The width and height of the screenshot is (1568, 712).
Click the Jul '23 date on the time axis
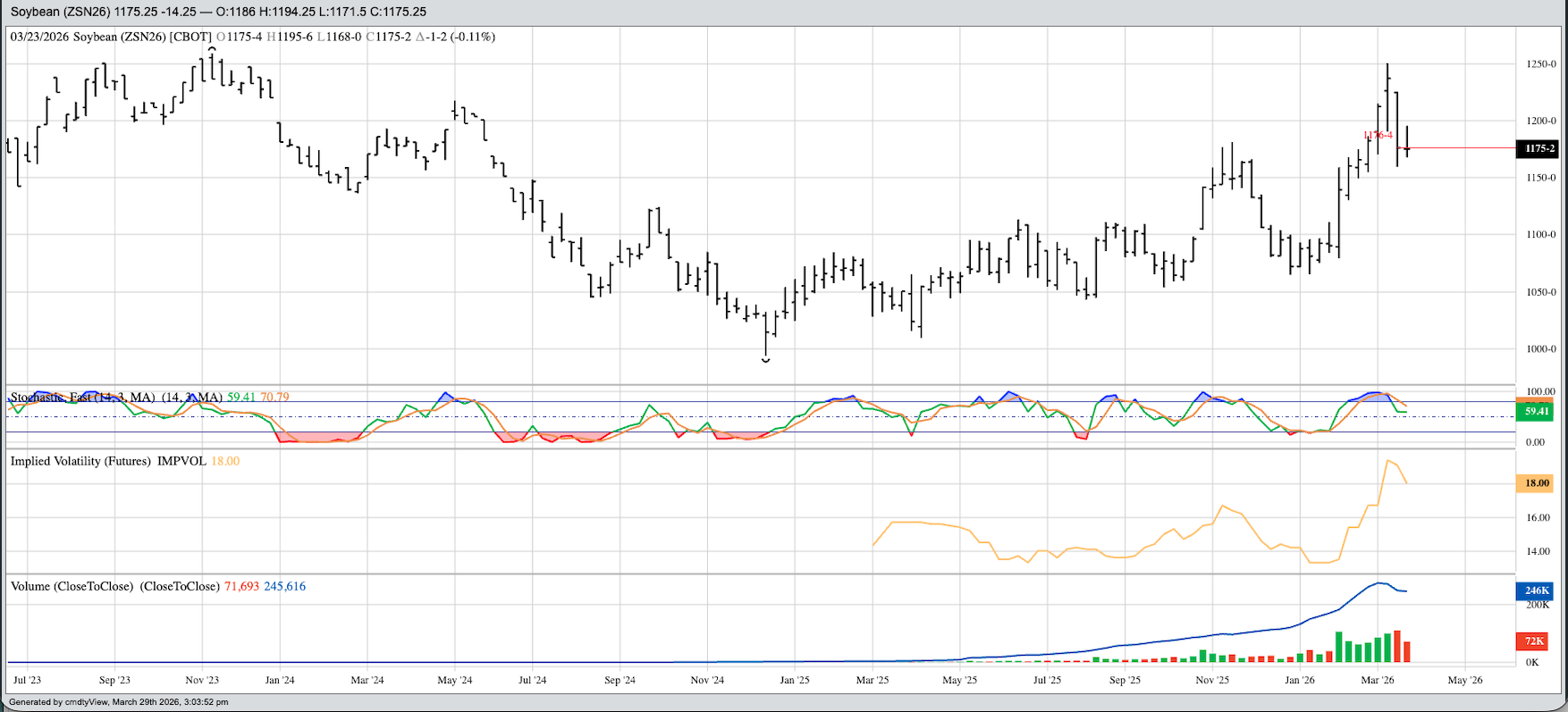pos(27,680)
